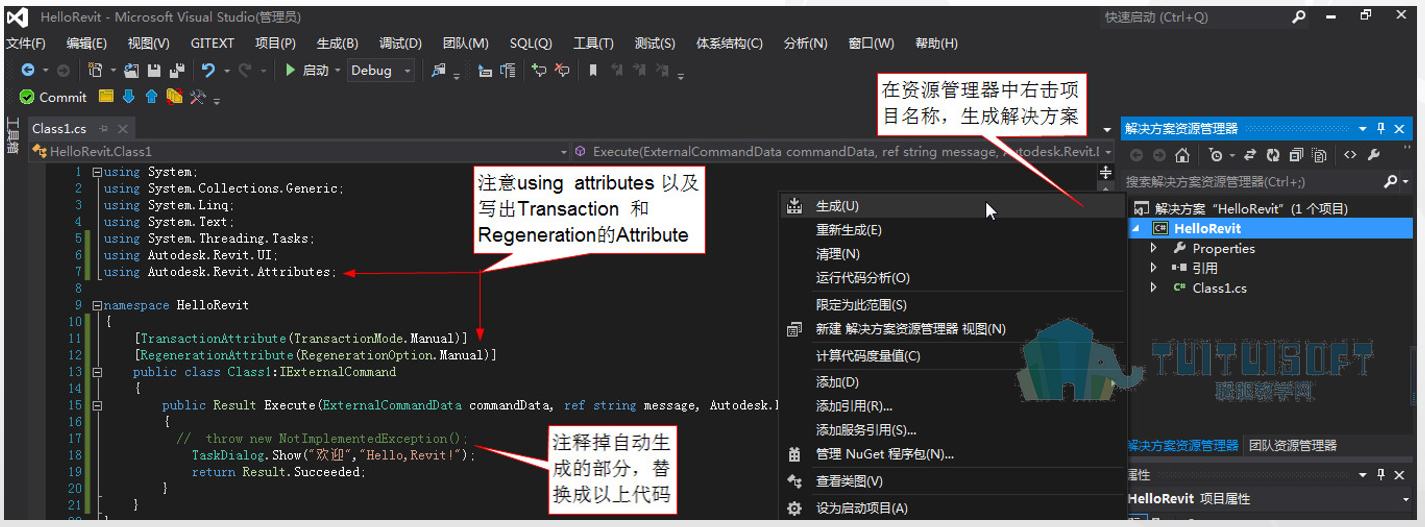Close the Class1.cs tab

click(x=123, y=129)
